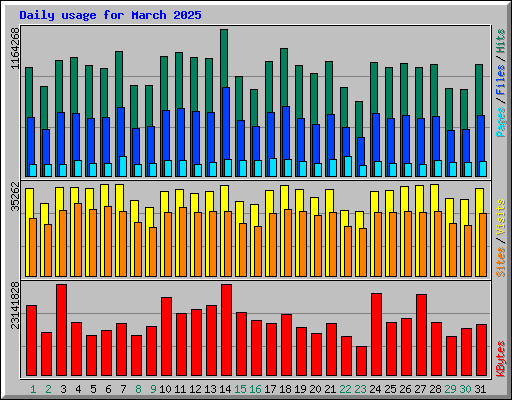
Task: Click the green hits bar for day 7
Action: (x=119, y=79)
